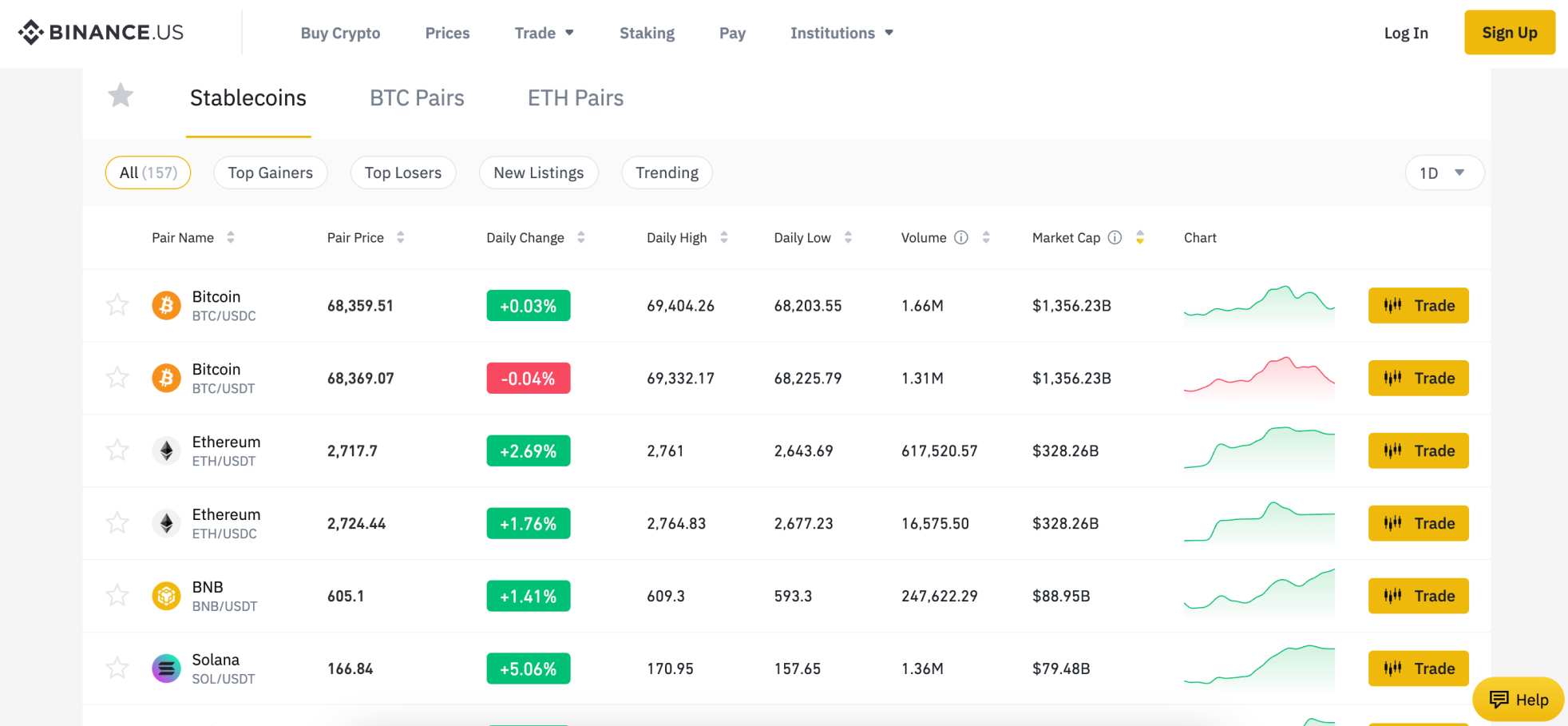Screen dimensions: 1568x726
Task: Expand the Trade menu
Action: coord(544,33)
